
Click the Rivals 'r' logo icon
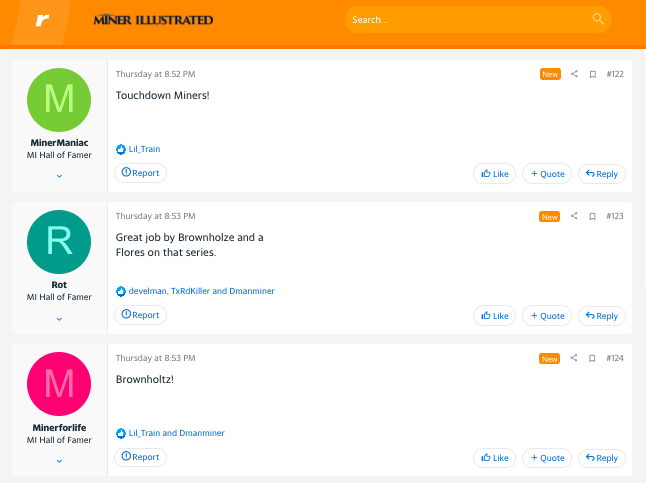pos(42,20)
